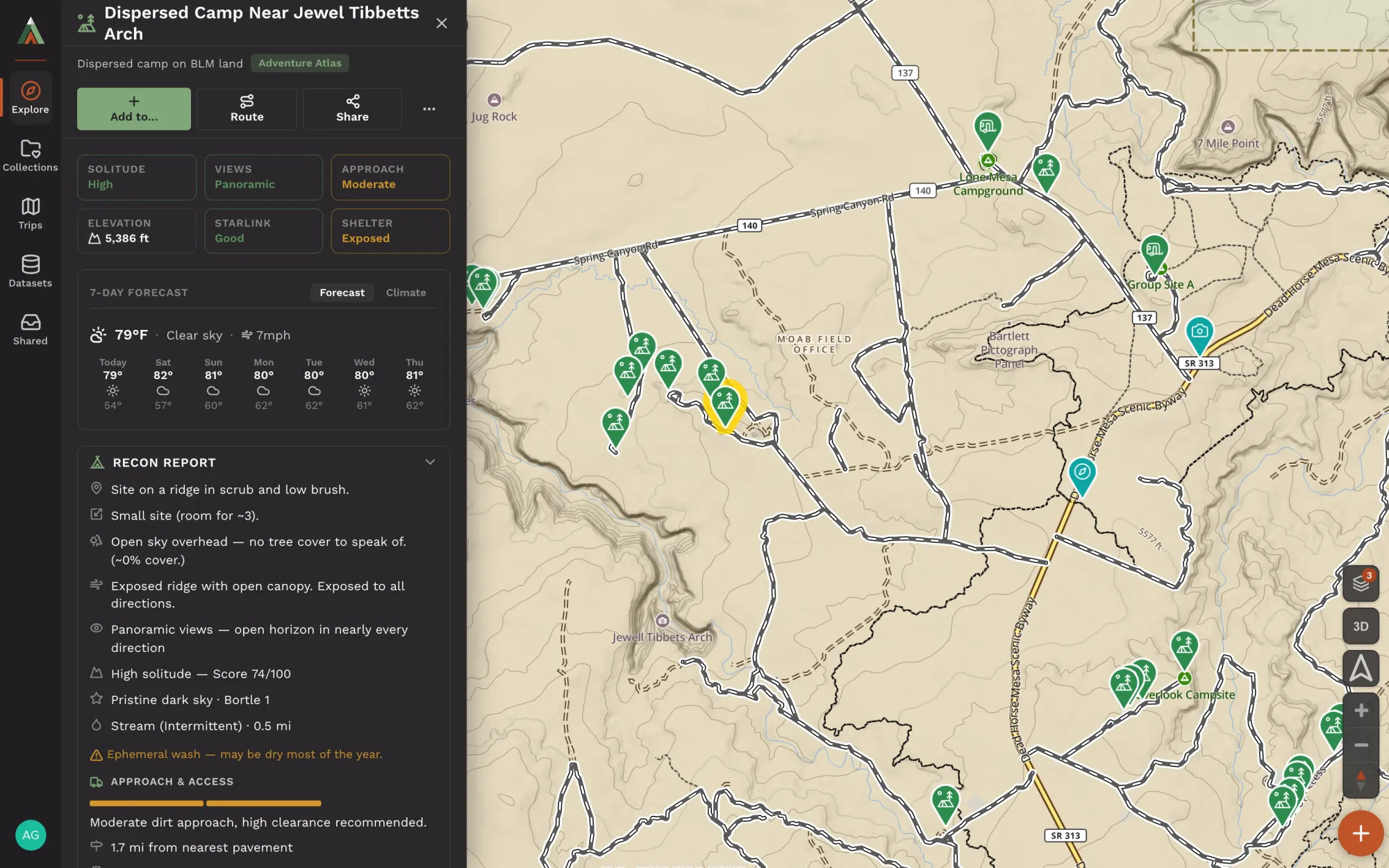1389x868 pixels.
Task: Open the Shared inbox in sidebar
Action: [31, 330]
